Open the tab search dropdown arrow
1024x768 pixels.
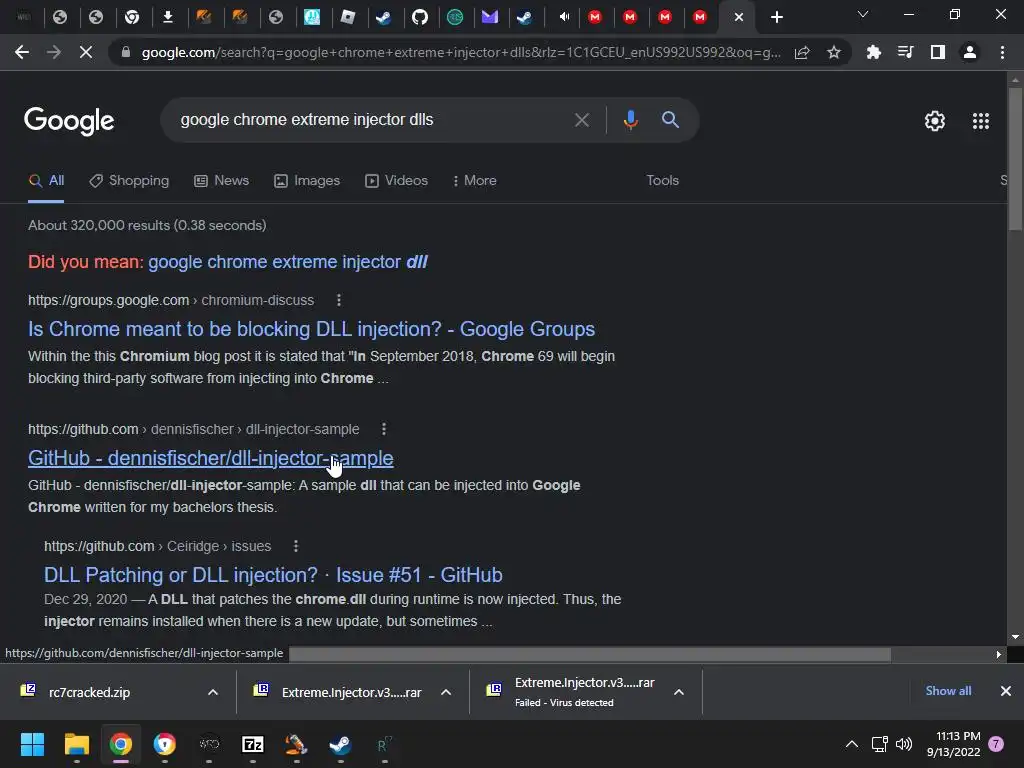863,14
